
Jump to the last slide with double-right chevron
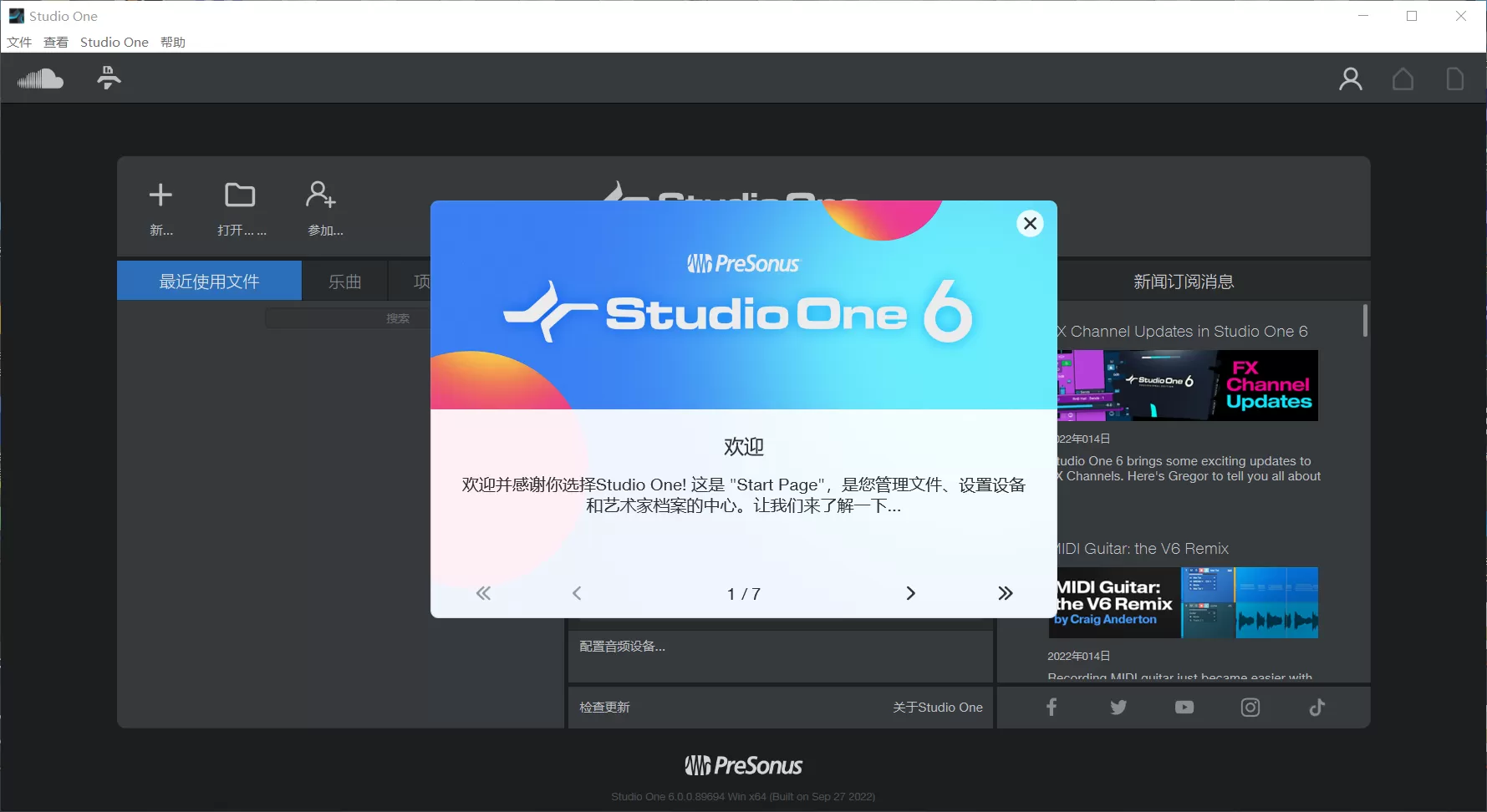click(x=1006, y=593)
